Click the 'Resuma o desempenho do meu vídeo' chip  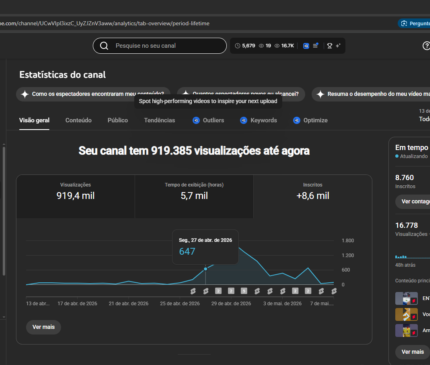[x=371, y=94]
